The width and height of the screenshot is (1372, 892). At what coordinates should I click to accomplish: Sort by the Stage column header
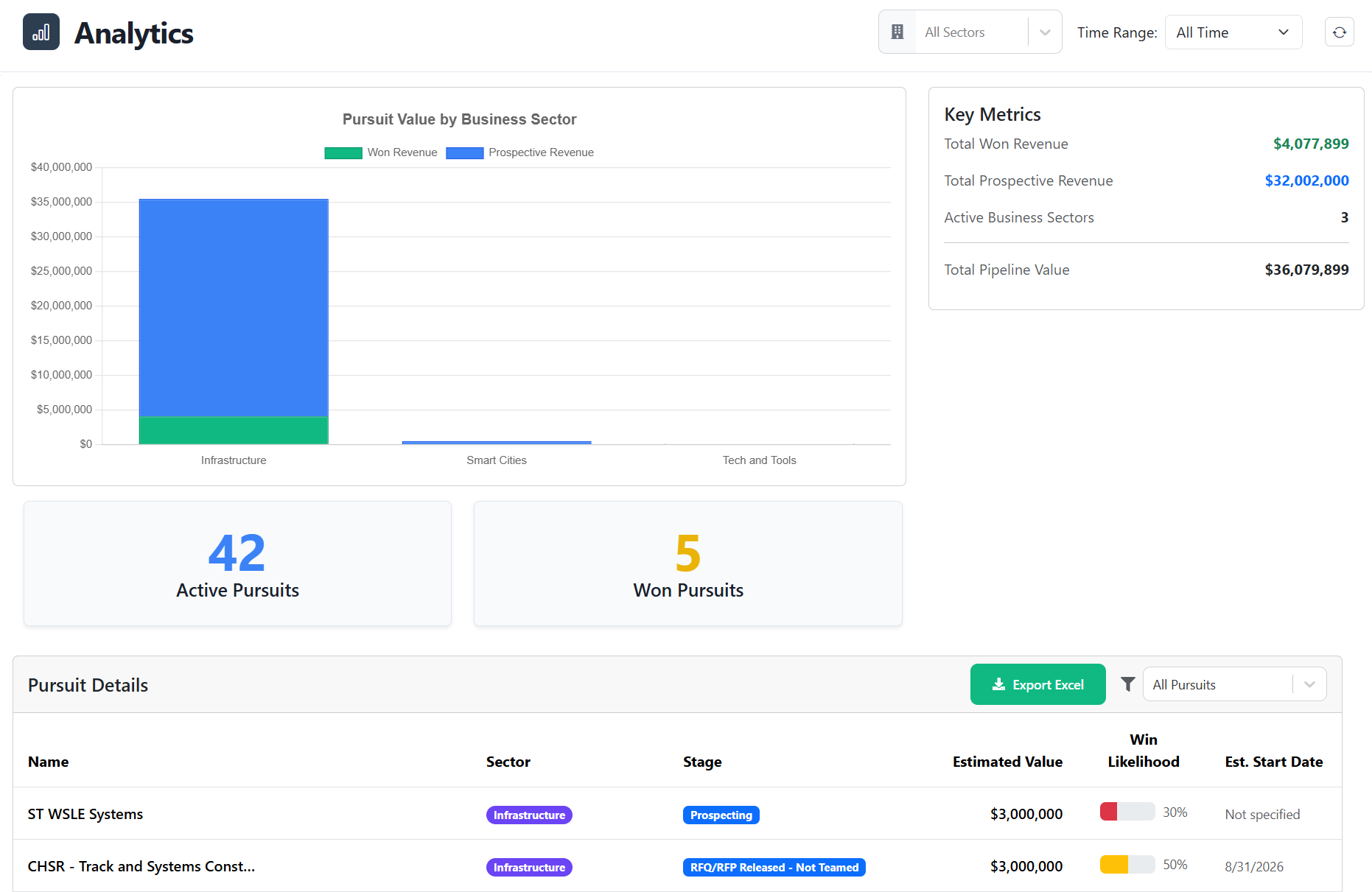pyautogui.click(x=701, y=762)
